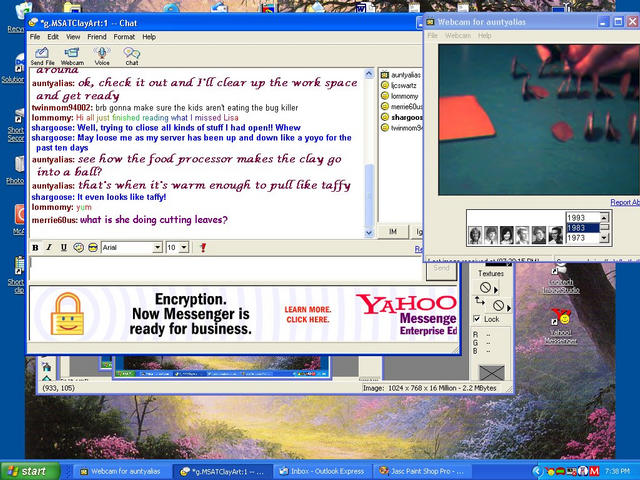Select ljcswartz in the chat user list
640x480 pixels.
pos(401,85)
